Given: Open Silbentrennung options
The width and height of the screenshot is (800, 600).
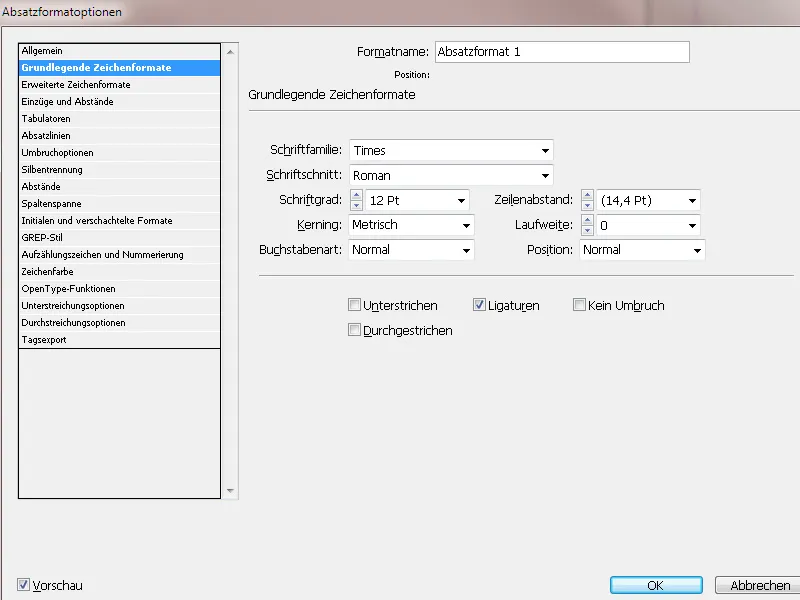Looking at the screenshot, I should (119, 169).
